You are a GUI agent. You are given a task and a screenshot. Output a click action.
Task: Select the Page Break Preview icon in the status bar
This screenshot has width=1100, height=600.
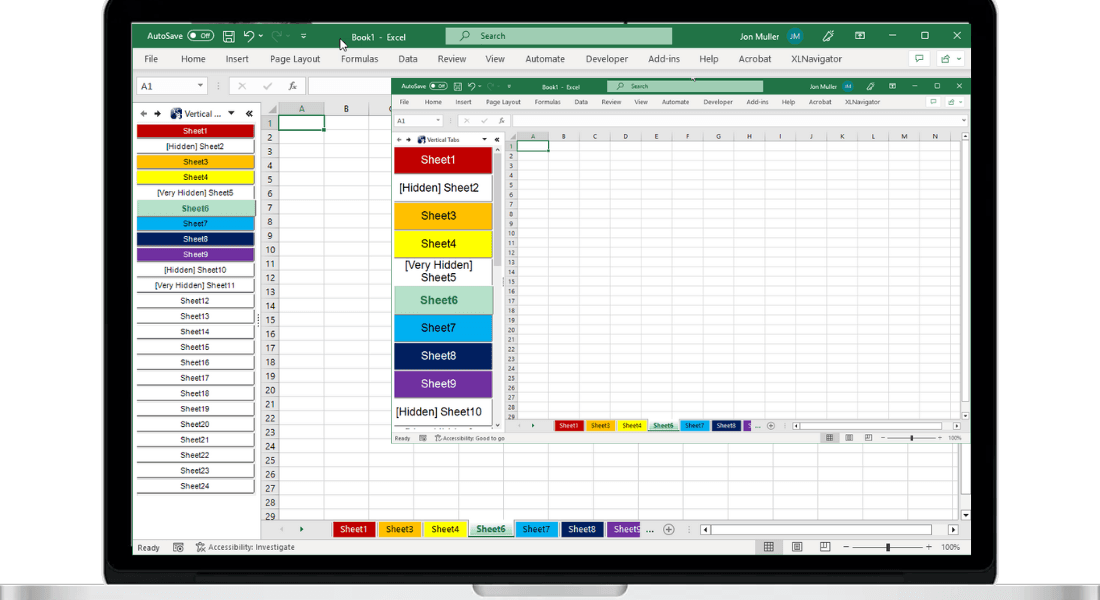[825, 546]
